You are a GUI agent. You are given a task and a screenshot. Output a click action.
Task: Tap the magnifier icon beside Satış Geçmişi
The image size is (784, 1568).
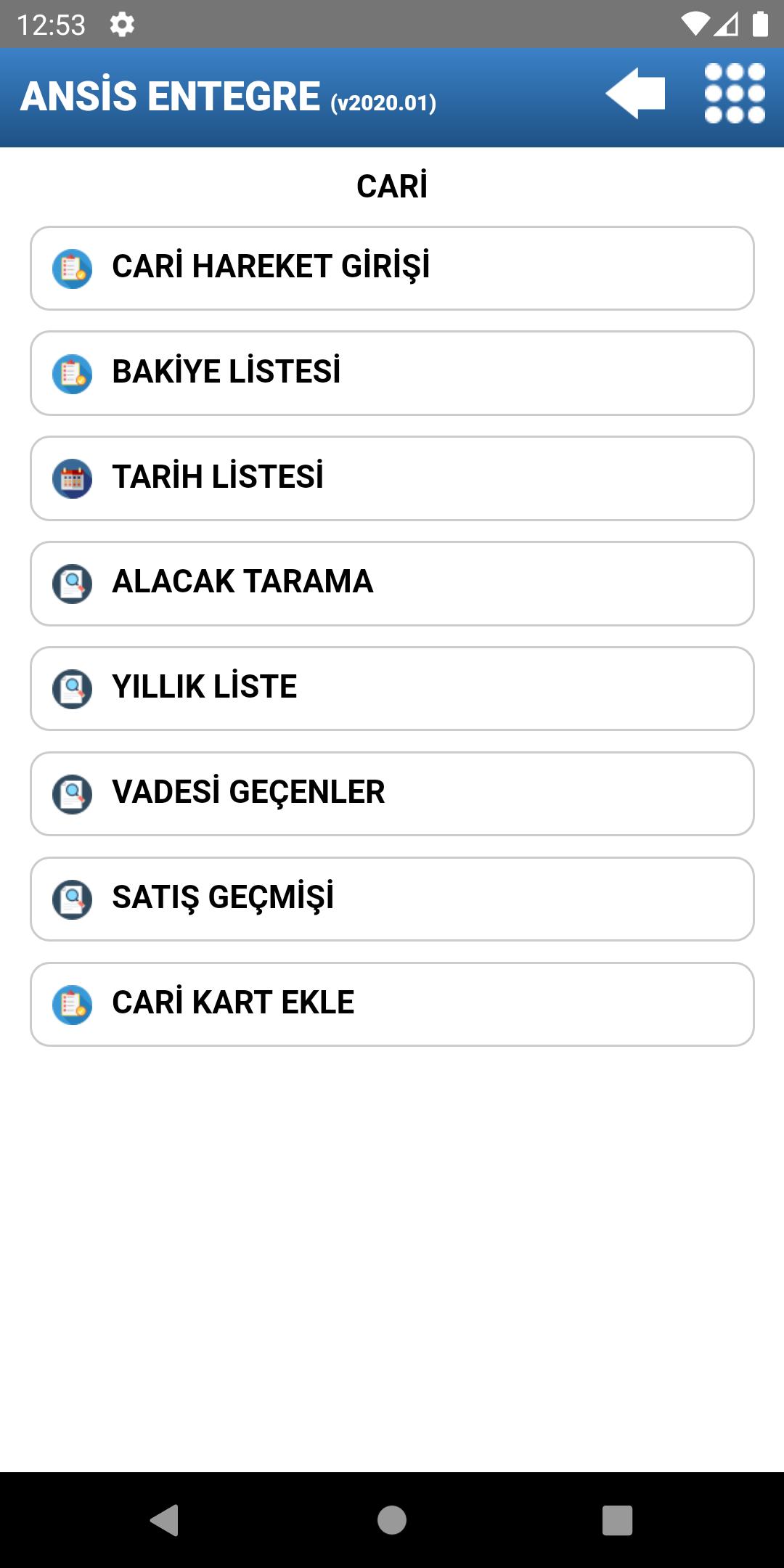click(72, 899)
